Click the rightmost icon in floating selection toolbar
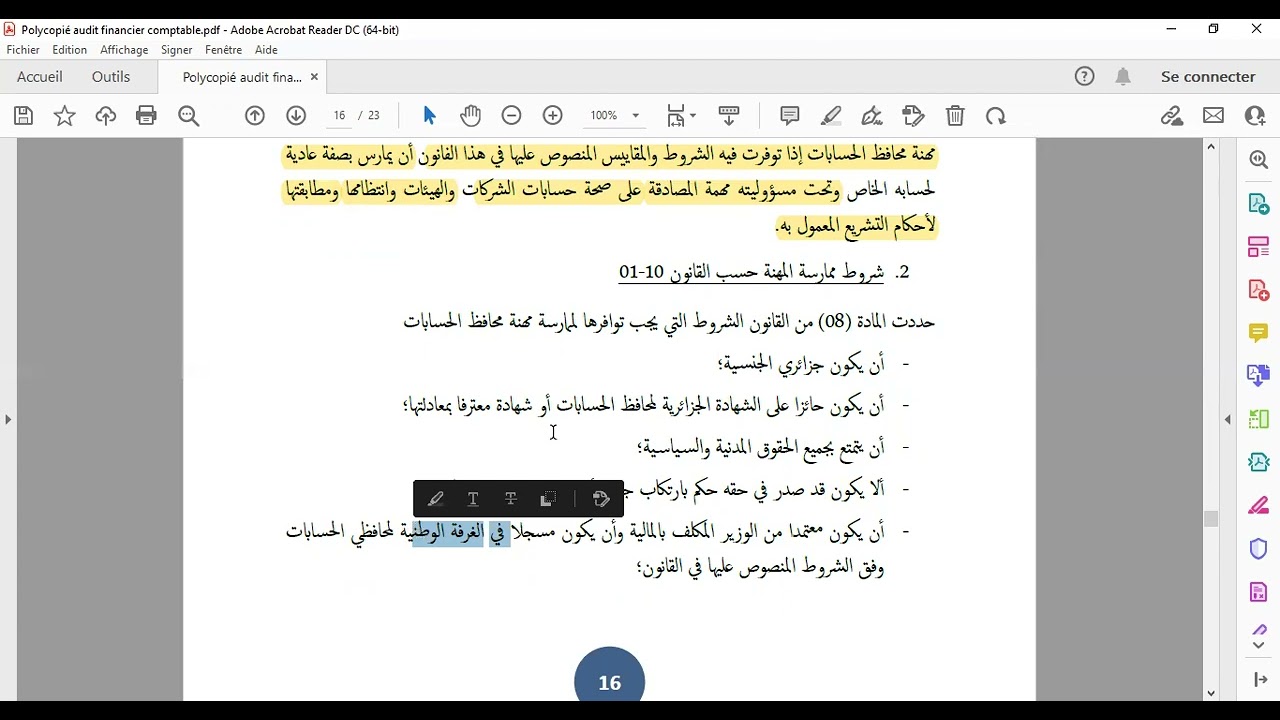This screenshot has width=1280, height=720. [x=601, y=499]
